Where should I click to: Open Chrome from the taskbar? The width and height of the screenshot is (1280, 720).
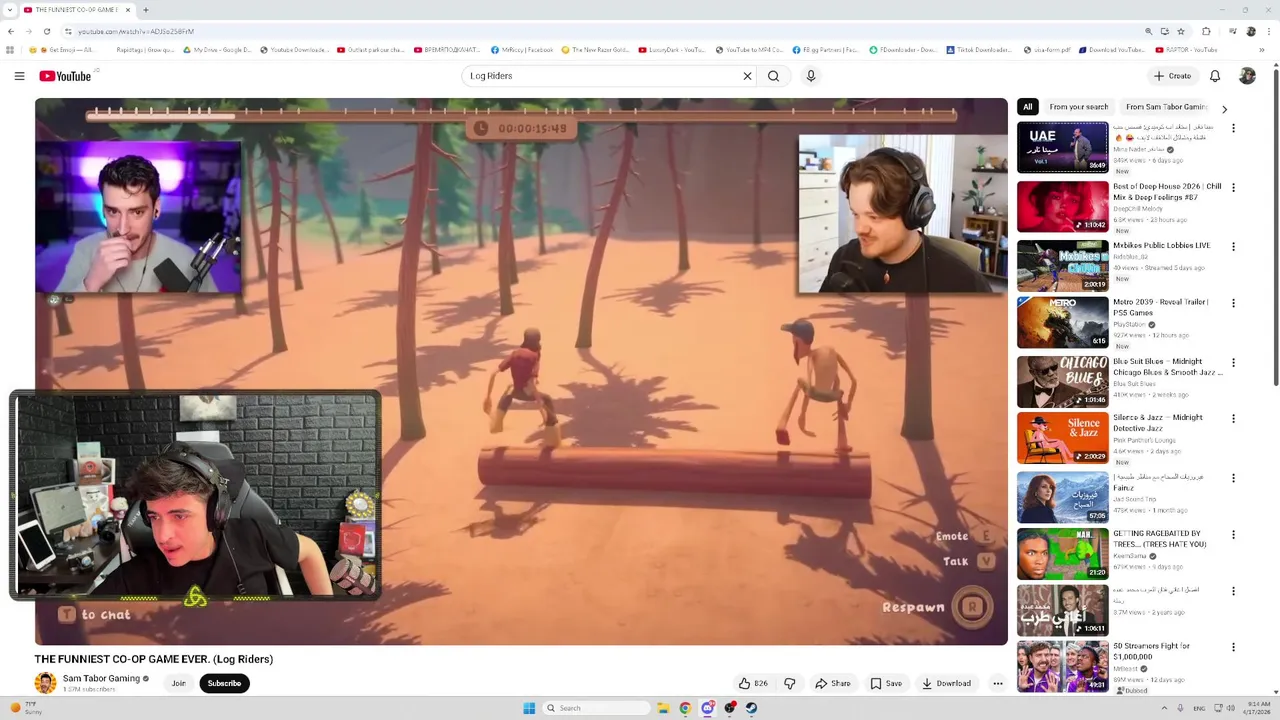(x=685, y=708)
